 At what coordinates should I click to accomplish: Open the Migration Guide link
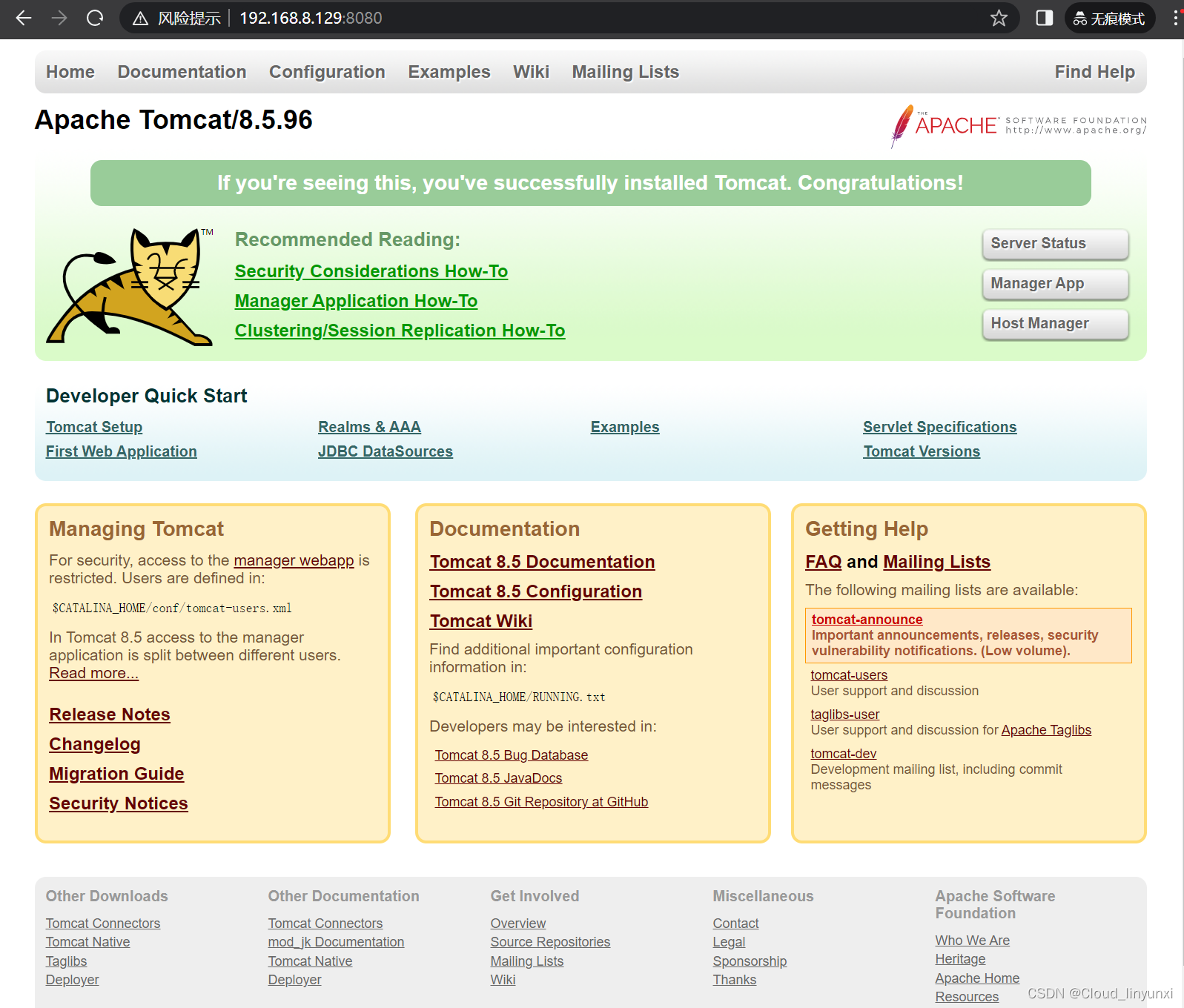(x=116, y=774)
